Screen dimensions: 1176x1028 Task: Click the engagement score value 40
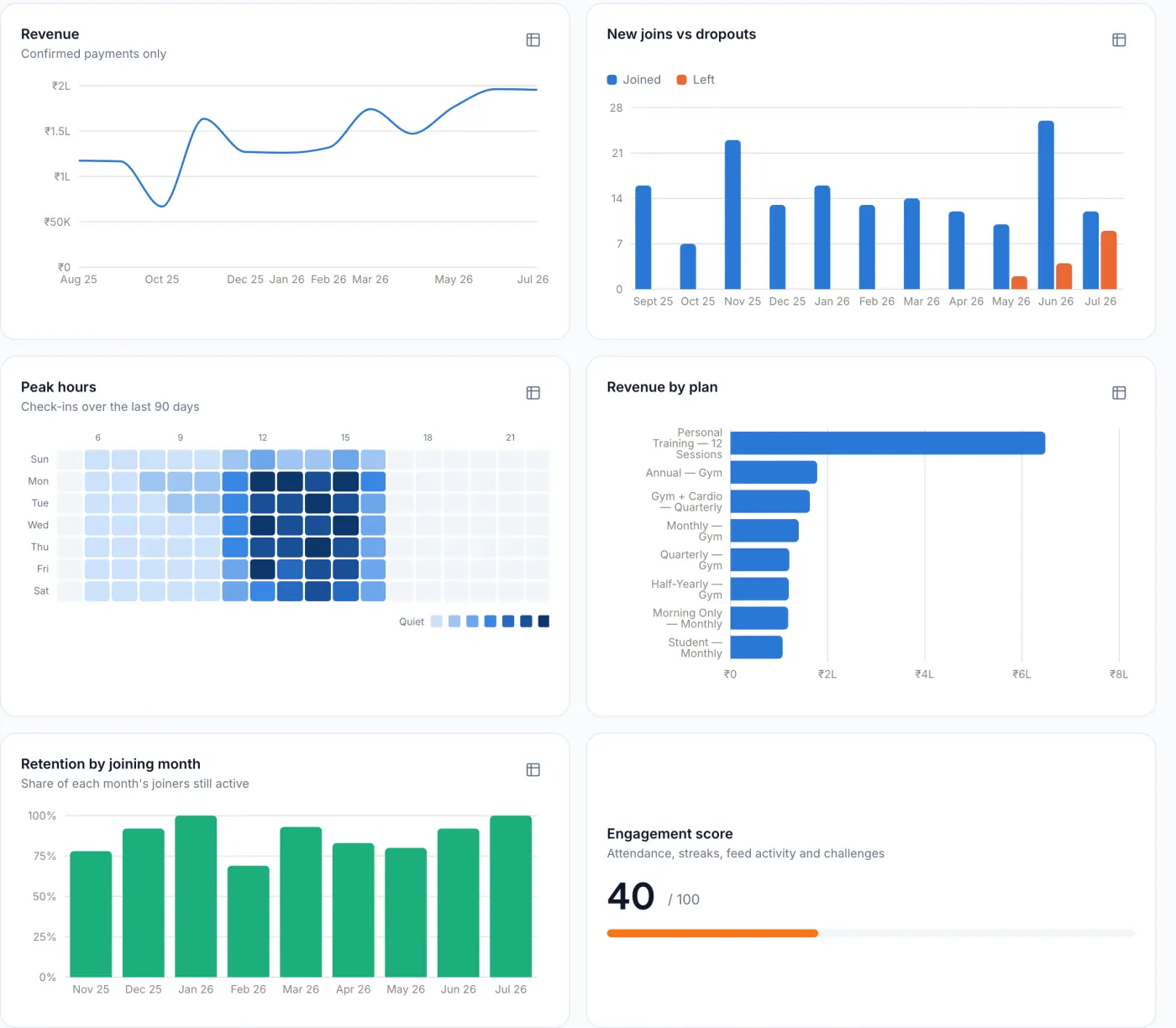click(x=631, y=896)
